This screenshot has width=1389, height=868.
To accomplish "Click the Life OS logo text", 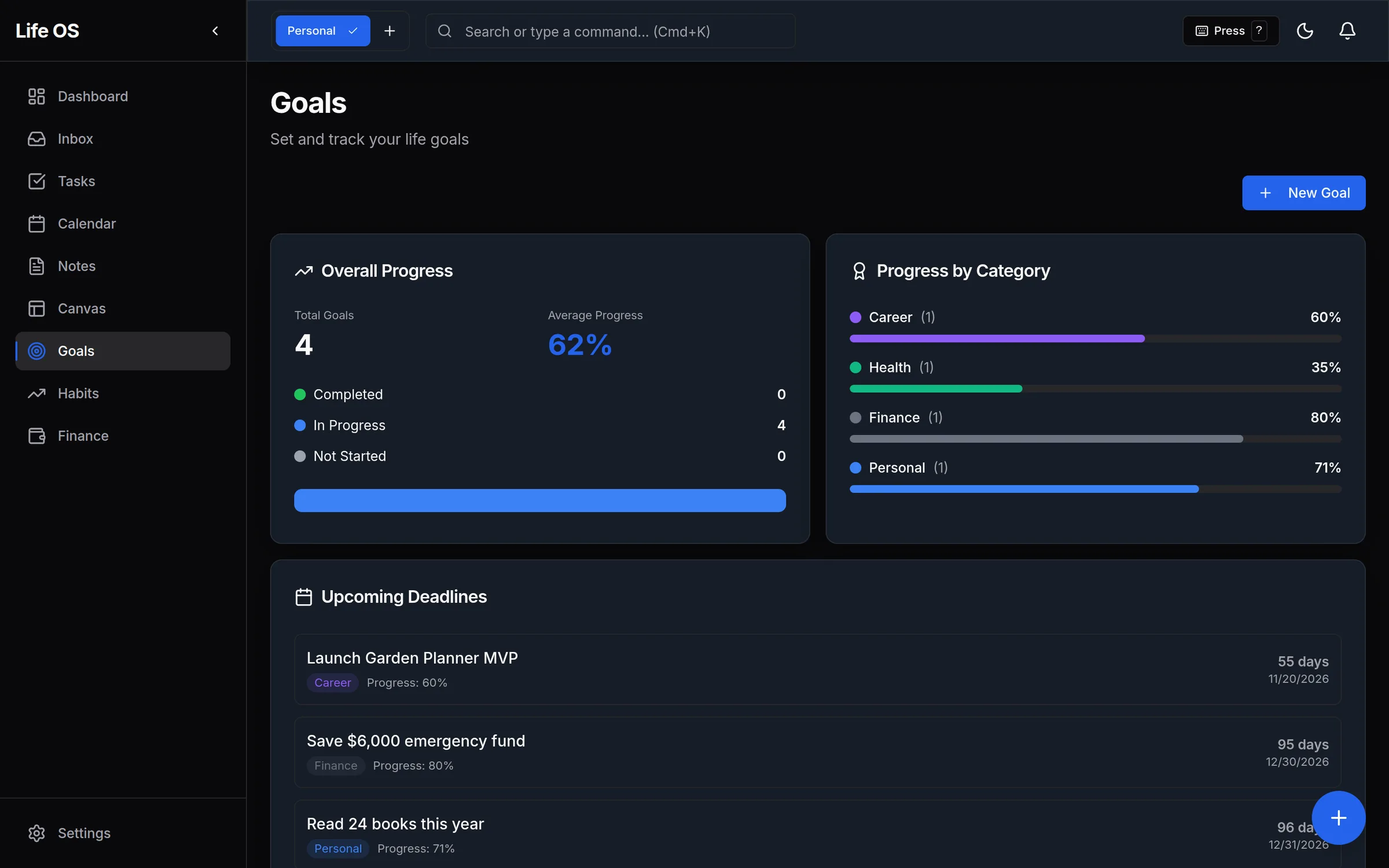I will pos(47,31).
